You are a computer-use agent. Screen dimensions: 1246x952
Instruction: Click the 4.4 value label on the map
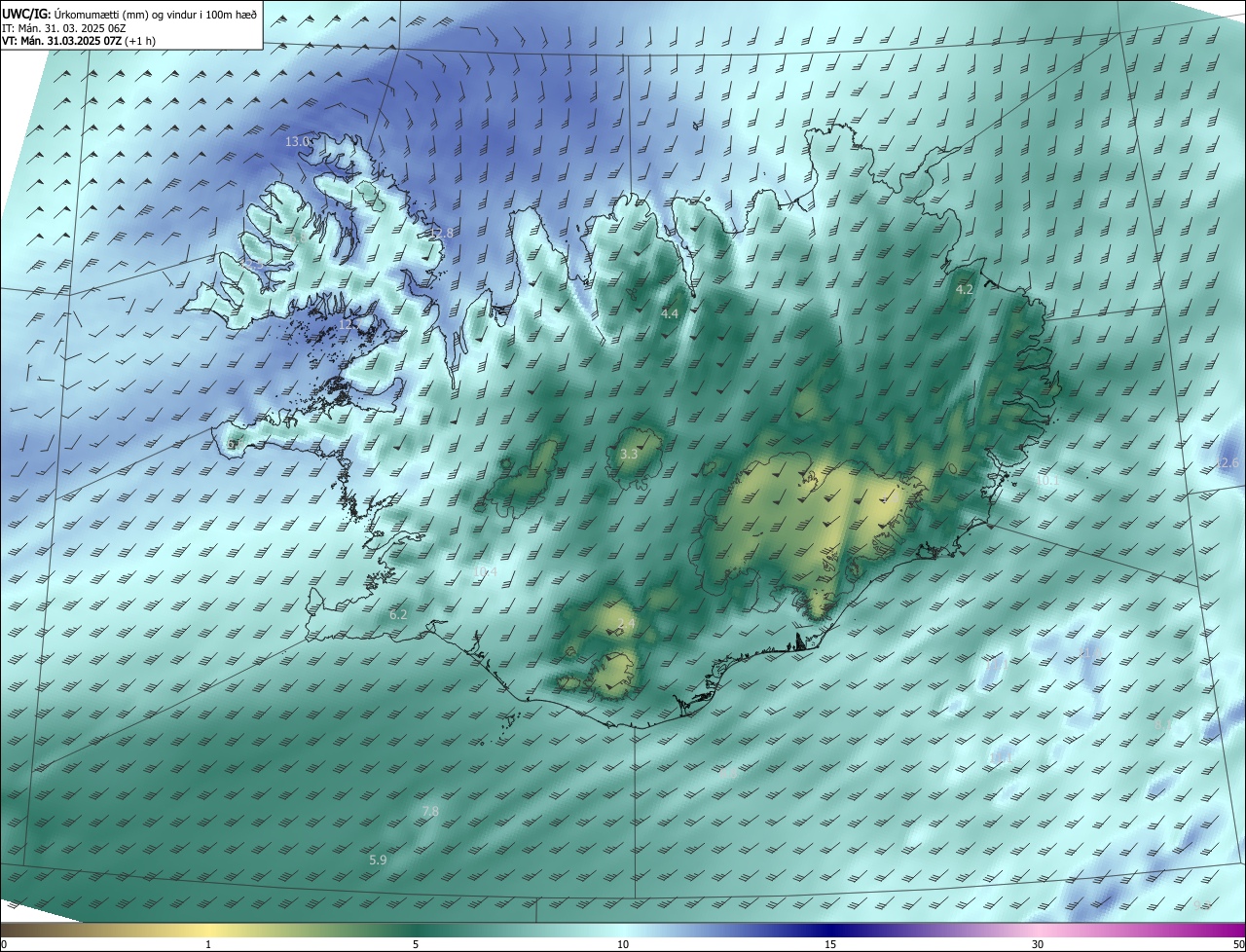(670, 313)
